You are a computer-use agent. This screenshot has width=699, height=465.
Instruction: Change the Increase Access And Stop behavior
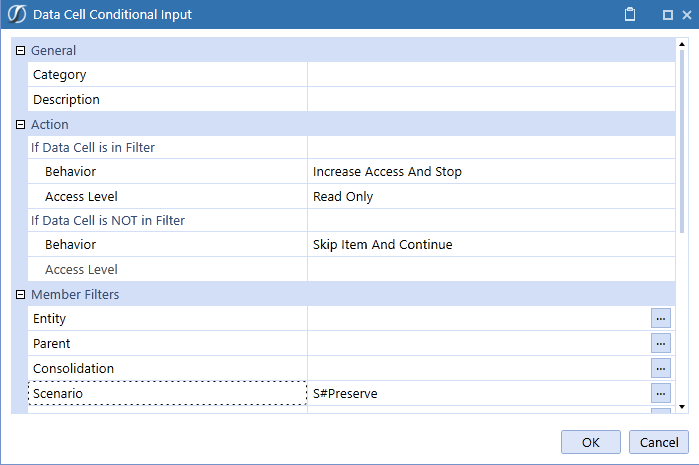tap(490, 172)
